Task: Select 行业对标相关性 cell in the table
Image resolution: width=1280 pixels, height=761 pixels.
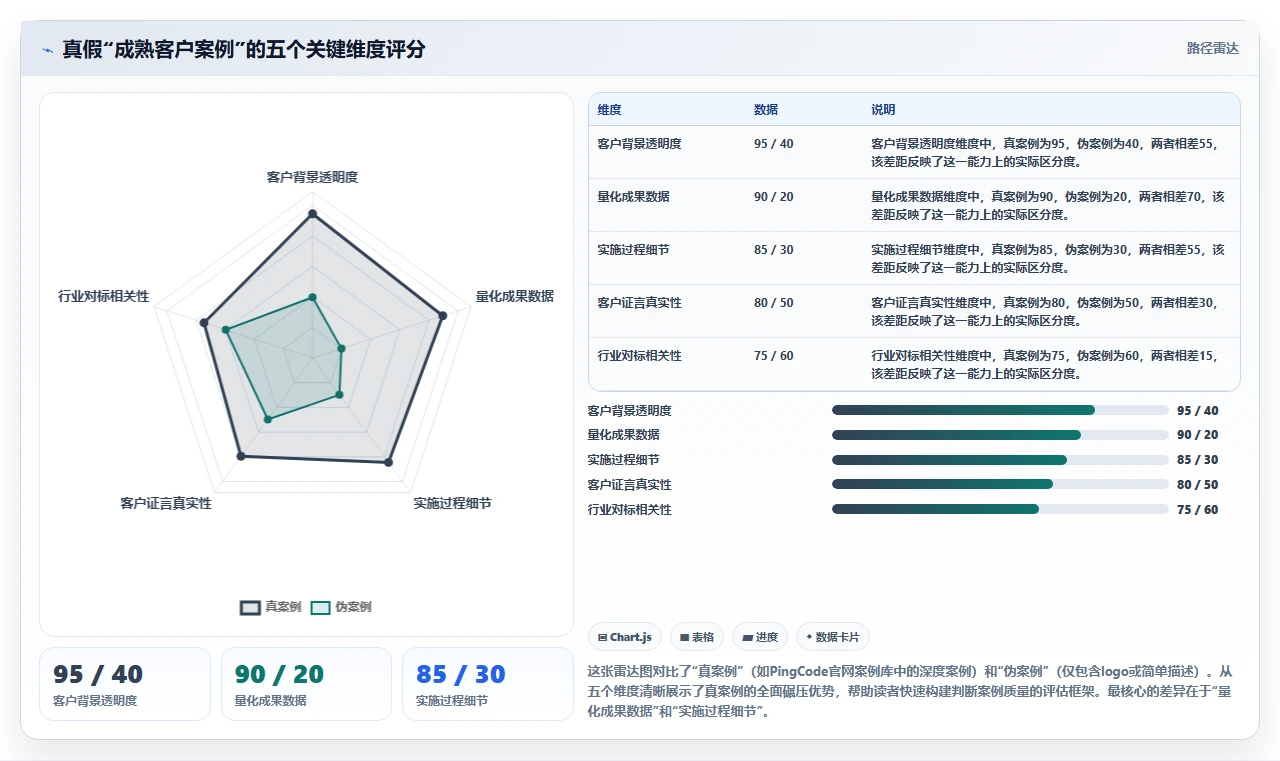Action: point(640,356)
